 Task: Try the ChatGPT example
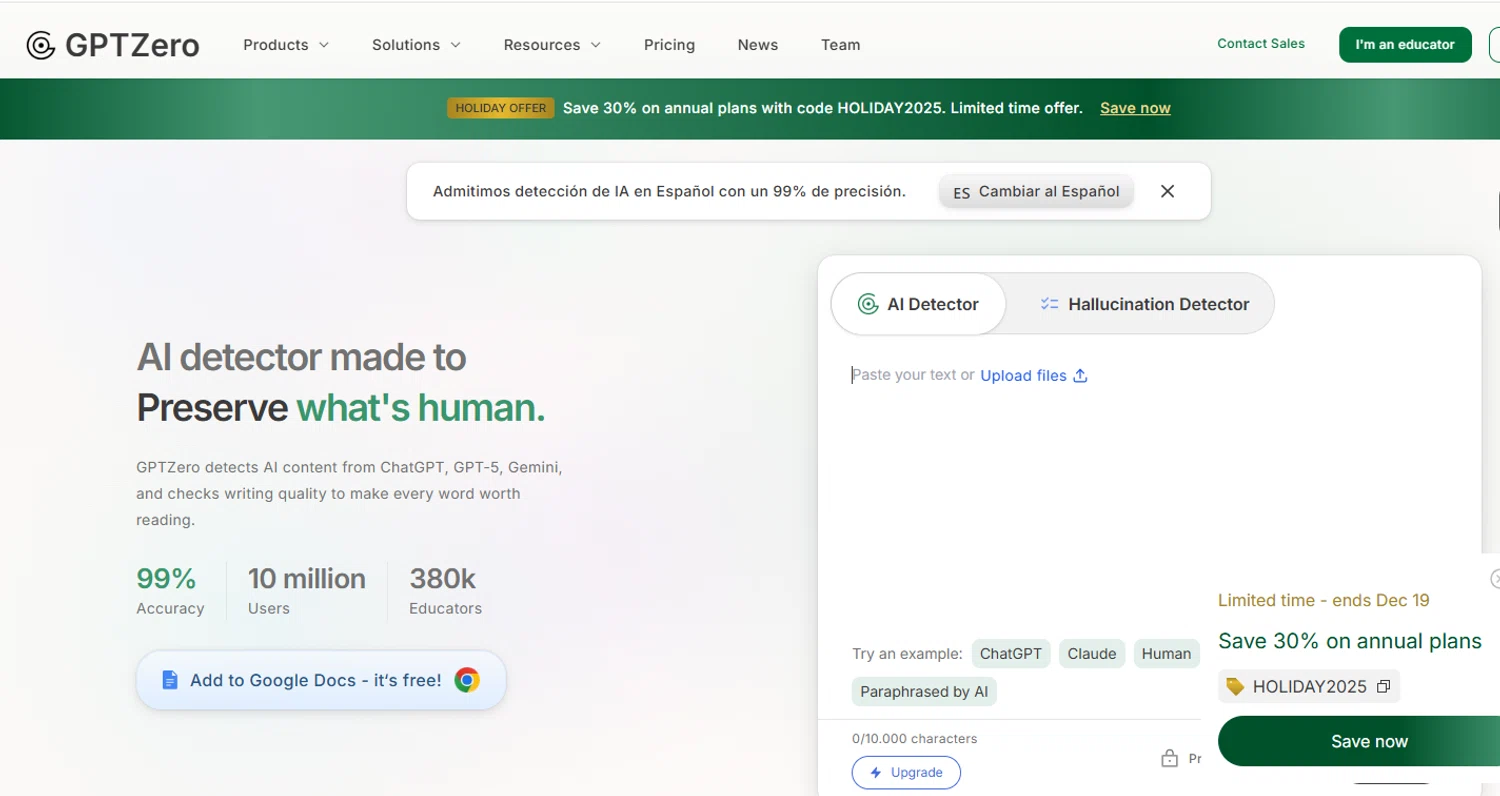click(x=1011, y=654)
